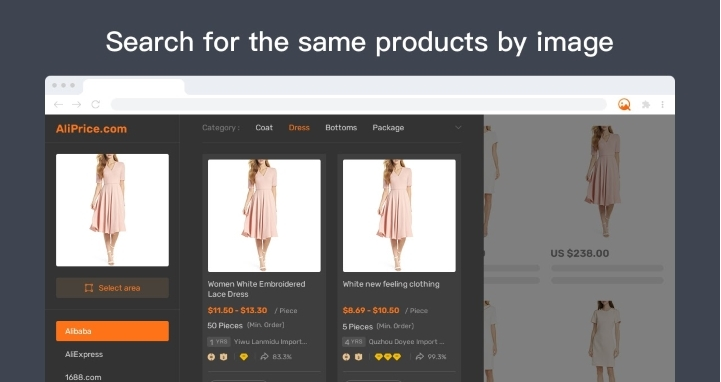
Task: Click the US $238.00 price in background page
Action: point(579,253)
